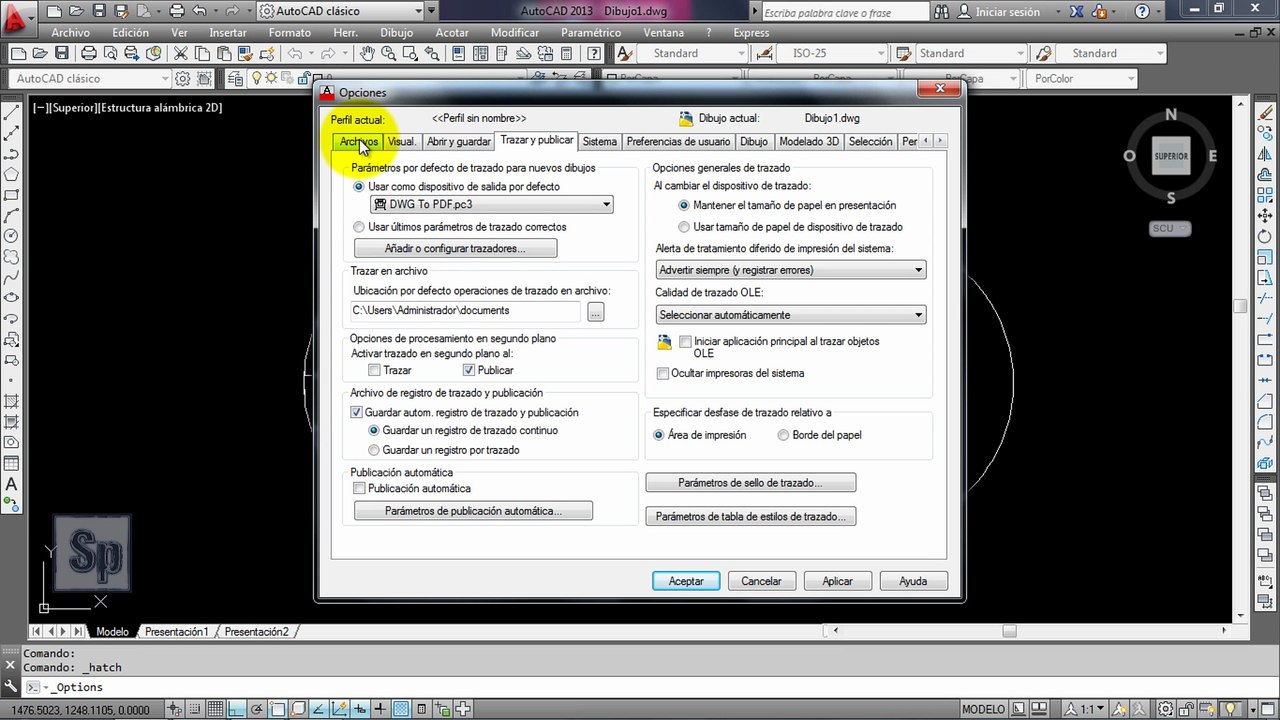Image resolution: width=1280 pixels, height=720 pixels.
Task: Select Usar últimos parámetros de trazado correctos
Action: 359,227
